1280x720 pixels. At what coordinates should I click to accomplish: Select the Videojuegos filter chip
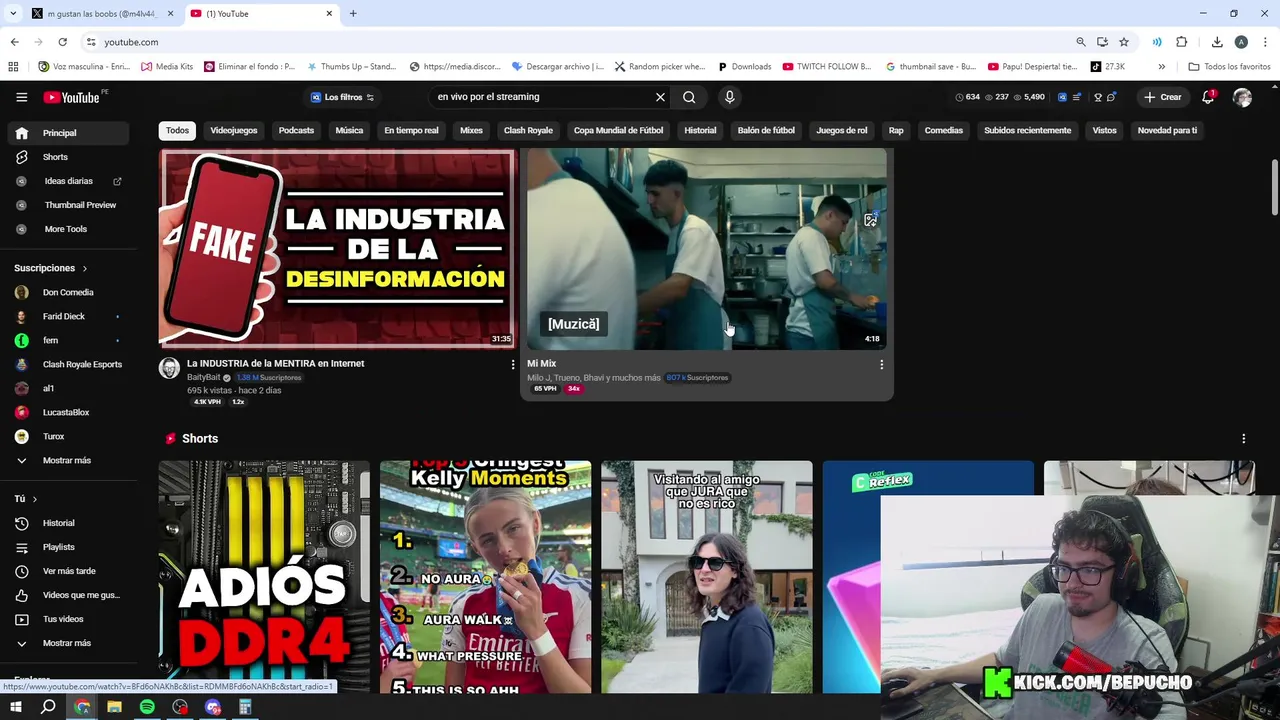click(234, 130)
